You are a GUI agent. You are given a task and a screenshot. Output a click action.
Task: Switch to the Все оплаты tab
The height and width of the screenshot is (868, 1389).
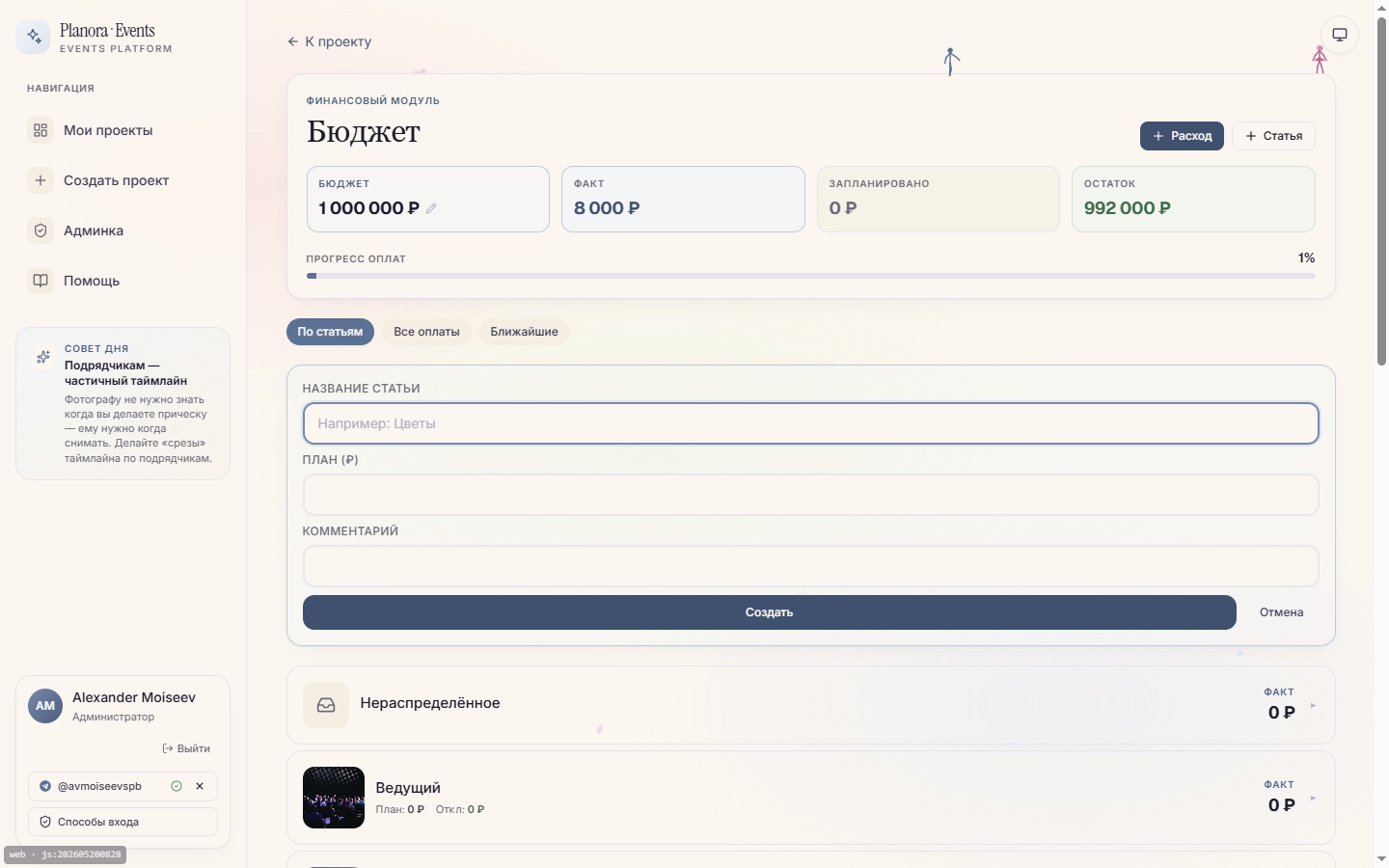(x=426, y=332)
